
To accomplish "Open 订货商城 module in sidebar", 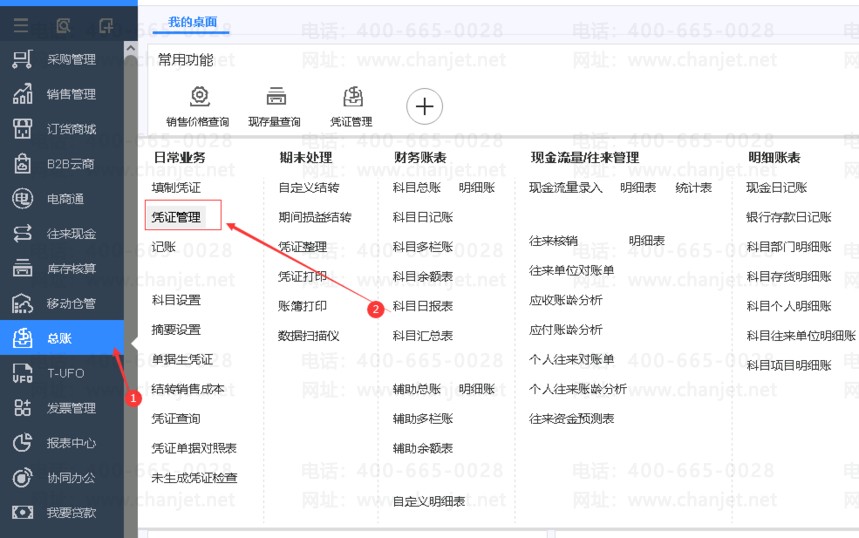I will (x=62, y=129).
